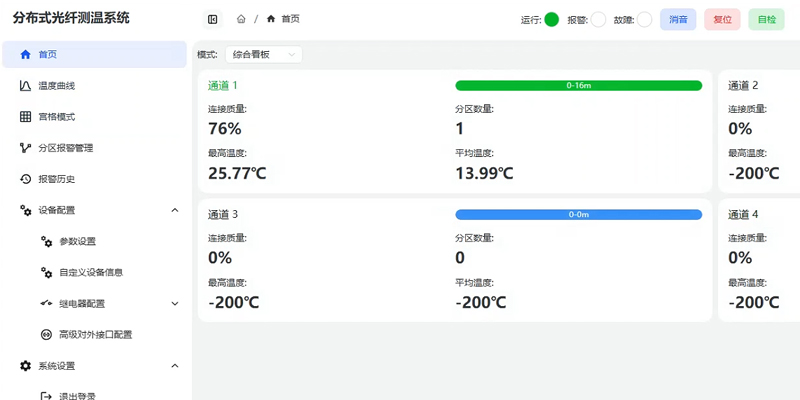Click the home icon in breadcrumb
The width and height of the screenshot is (800, 400).
coord(241,19)
